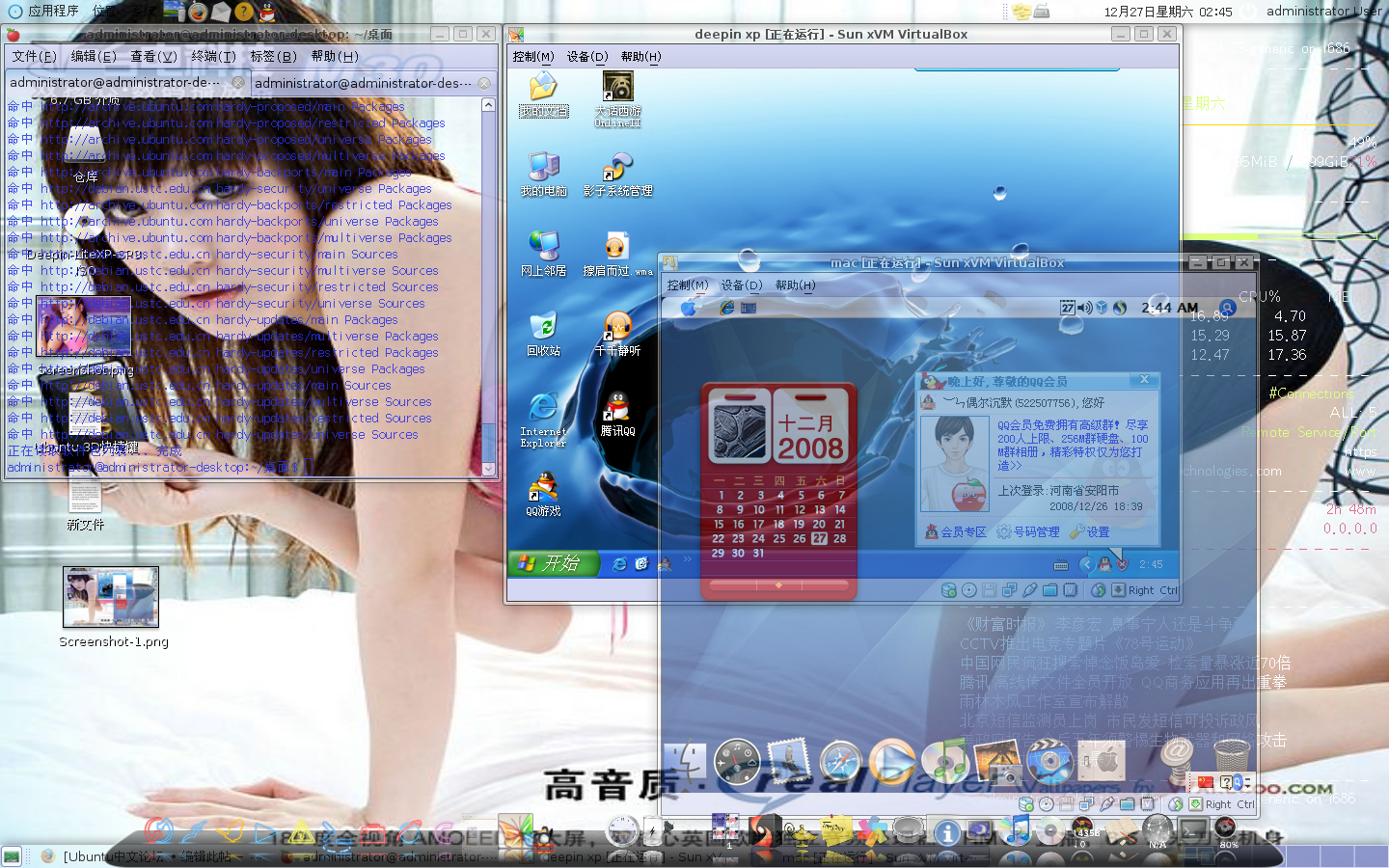Click the volume icon in the mac menu bar
Image resolution: width=1389 pixels, height=868 pixels.
(1084, 308)
